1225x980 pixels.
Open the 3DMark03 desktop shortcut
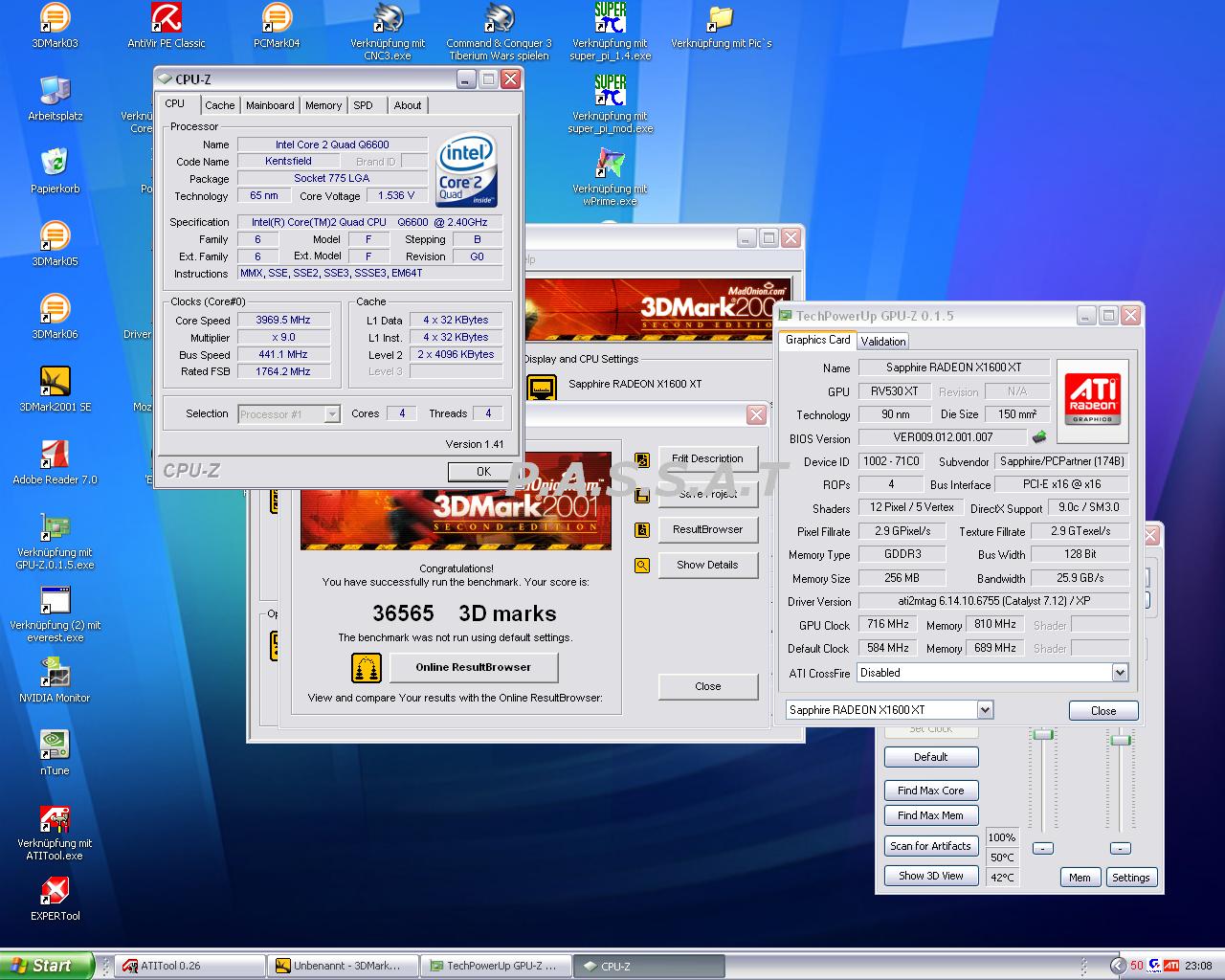[55, 26]
